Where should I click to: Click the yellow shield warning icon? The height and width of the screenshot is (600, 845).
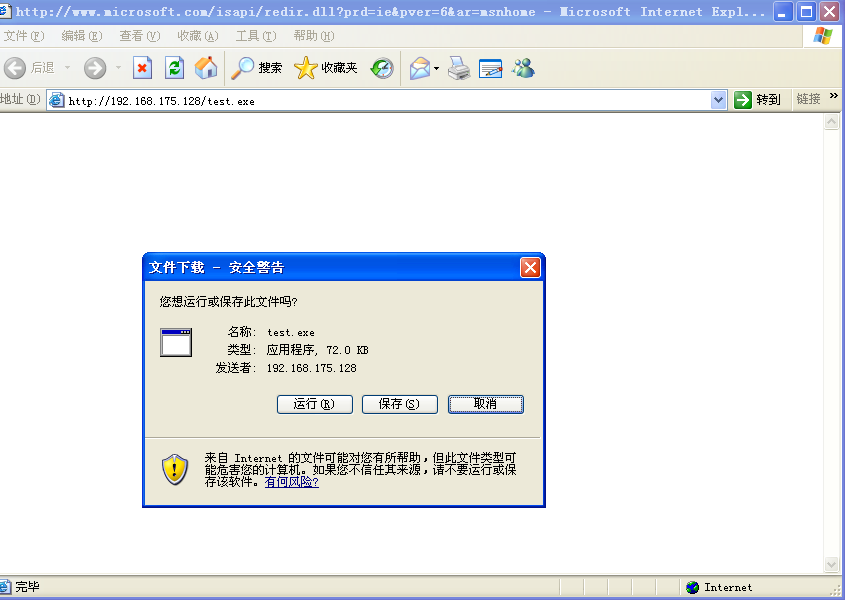click(175, 470)
